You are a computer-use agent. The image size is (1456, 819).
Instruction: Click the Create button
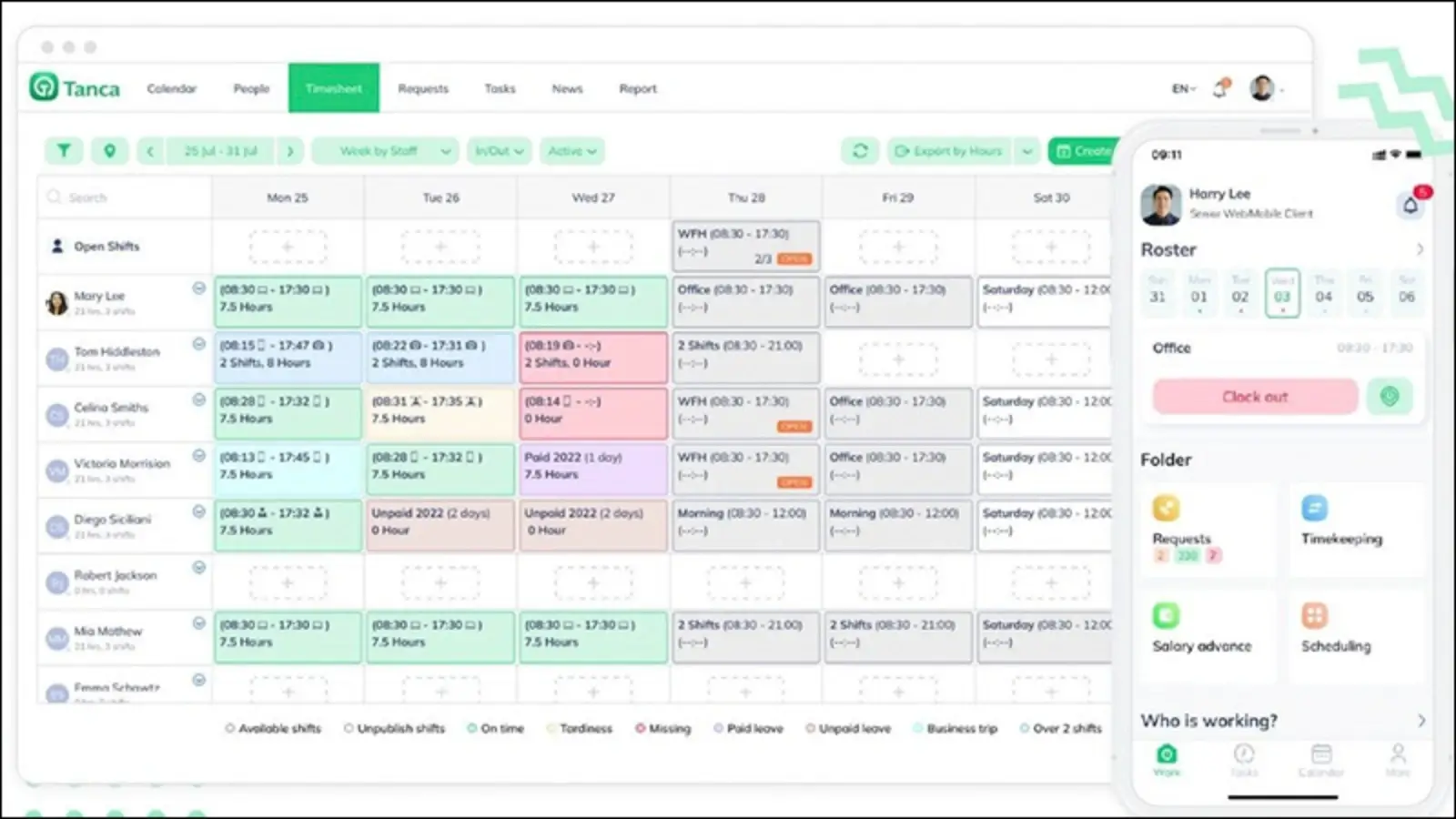[x=1083, y=151]
